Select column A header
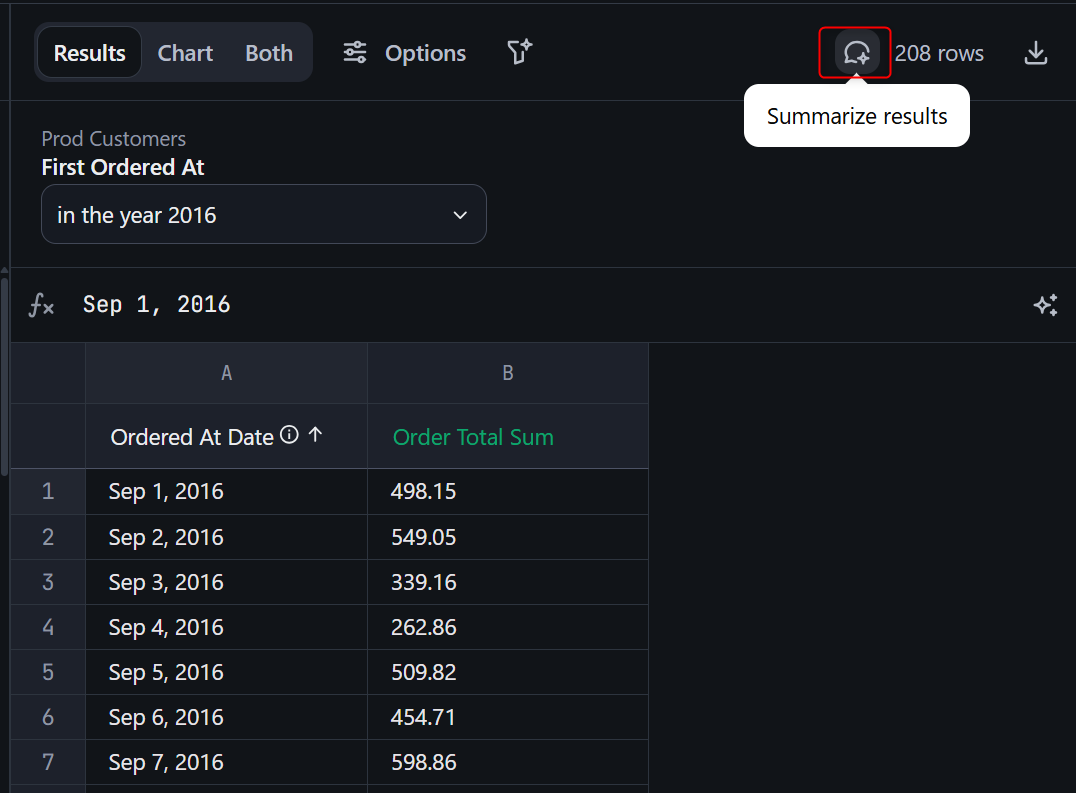The height and width of the screenshot is (793, 1076). (x=226, y=373)
